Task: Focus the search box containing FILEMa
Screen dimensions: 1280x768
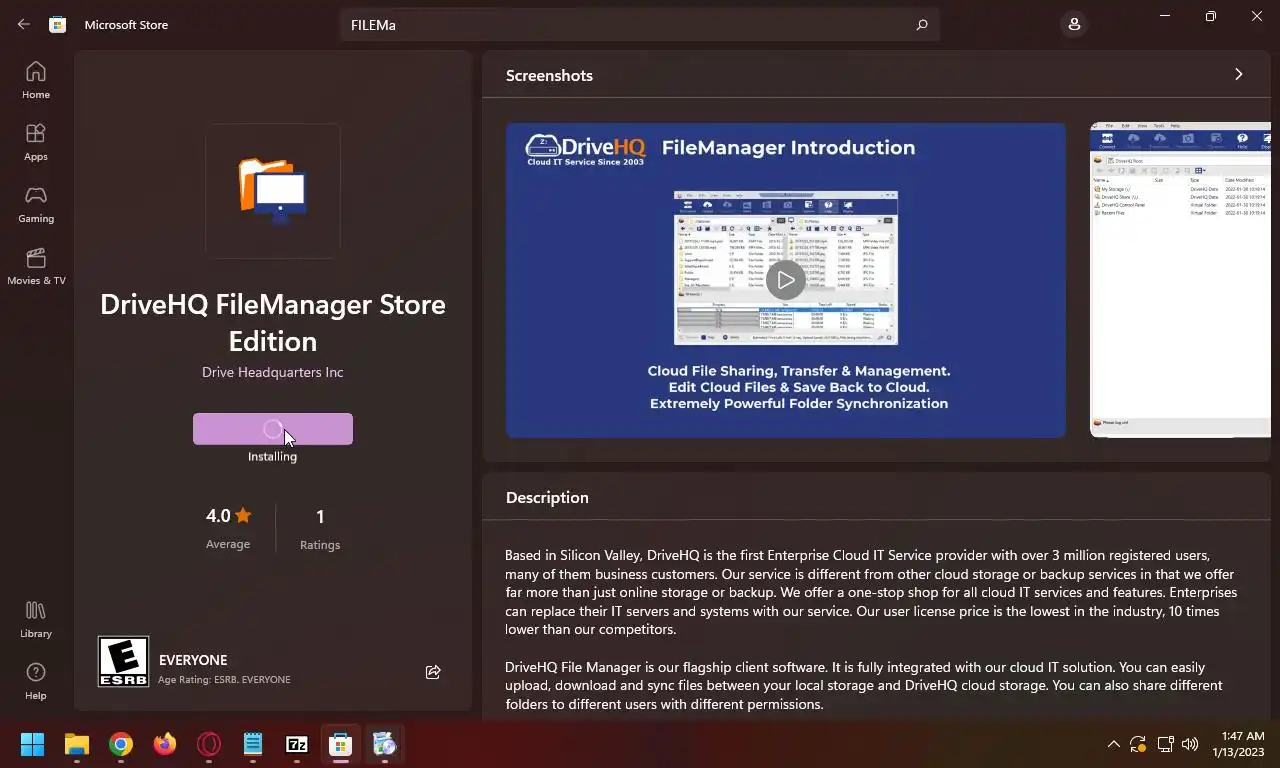Action: pos(640,25)
